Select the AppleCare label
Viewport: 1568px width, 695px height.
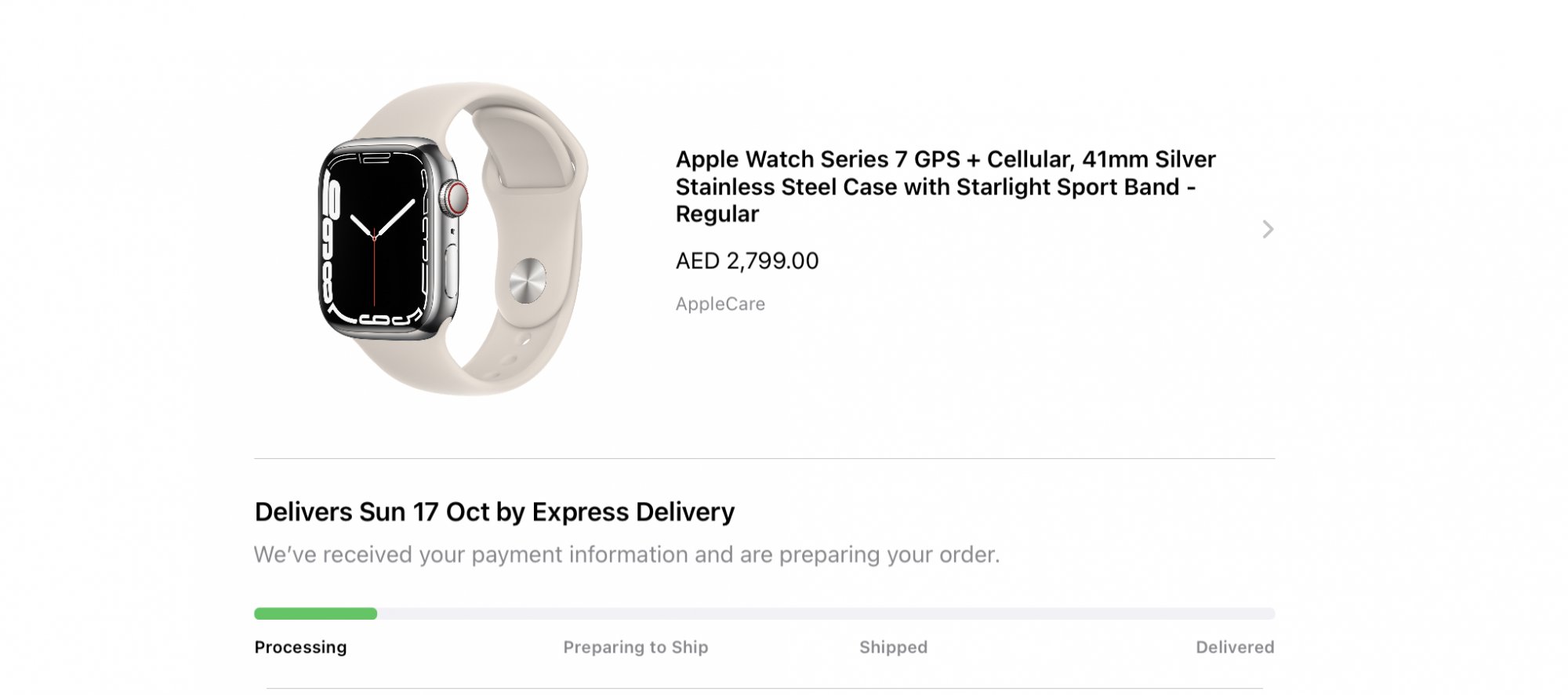(720, 304)
